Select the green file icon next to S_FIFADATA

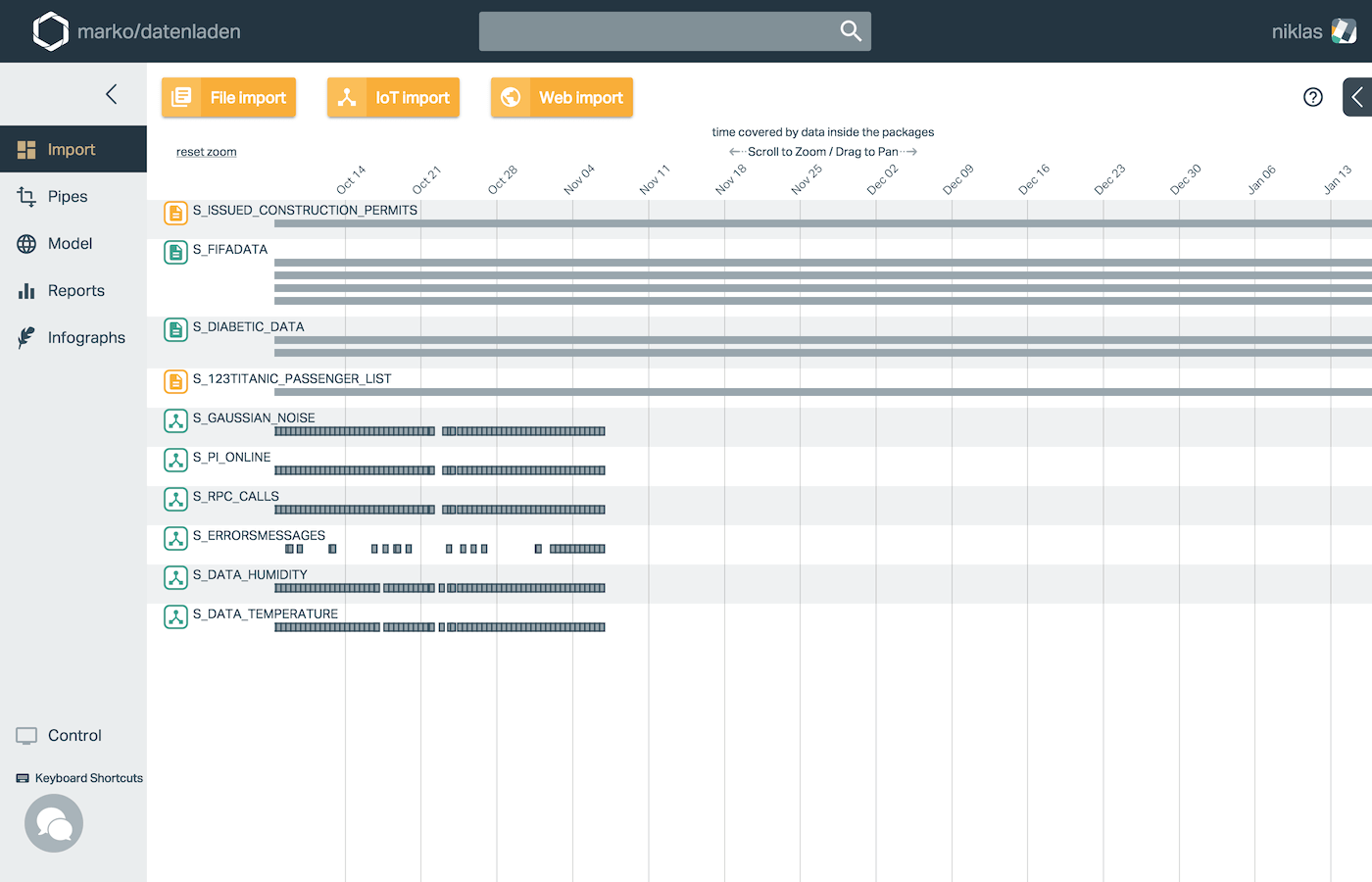pyautogui.click(x=175, y=252)
